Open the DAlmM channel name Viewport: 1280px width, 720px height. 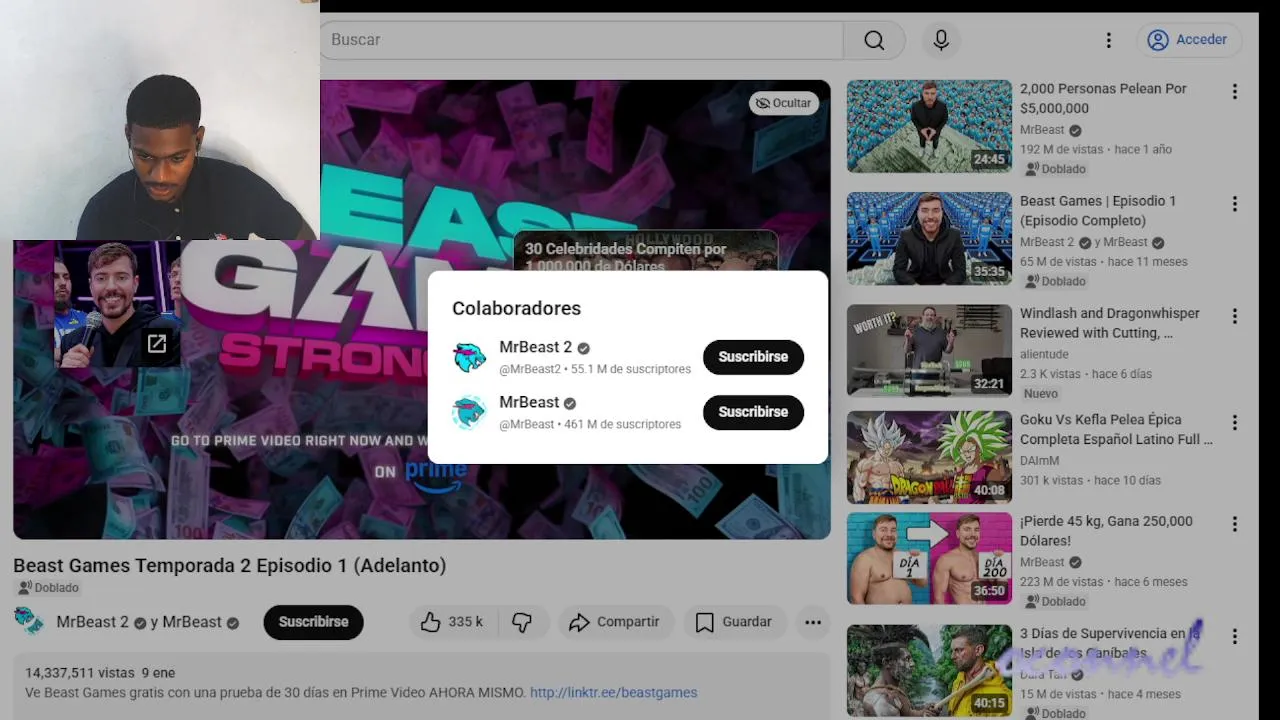[x=1039, y=461]
